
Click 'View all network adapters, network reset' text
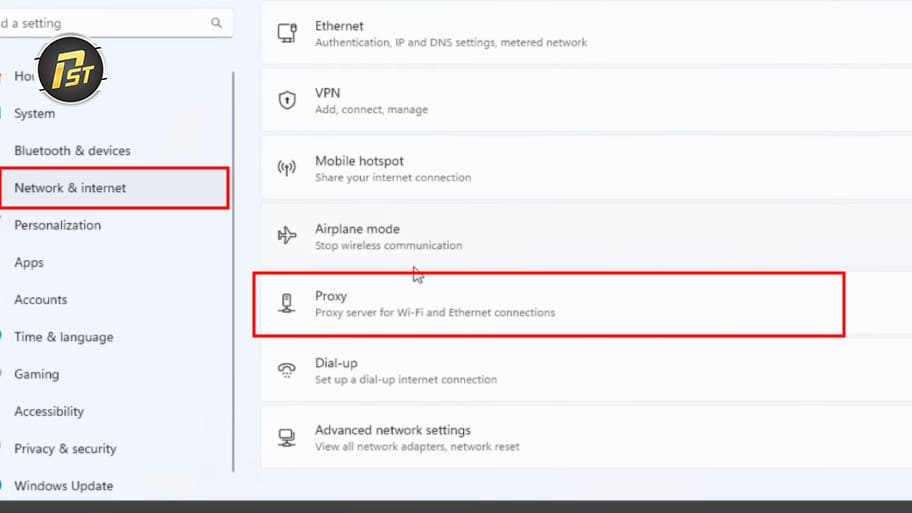tap(417, 447)
